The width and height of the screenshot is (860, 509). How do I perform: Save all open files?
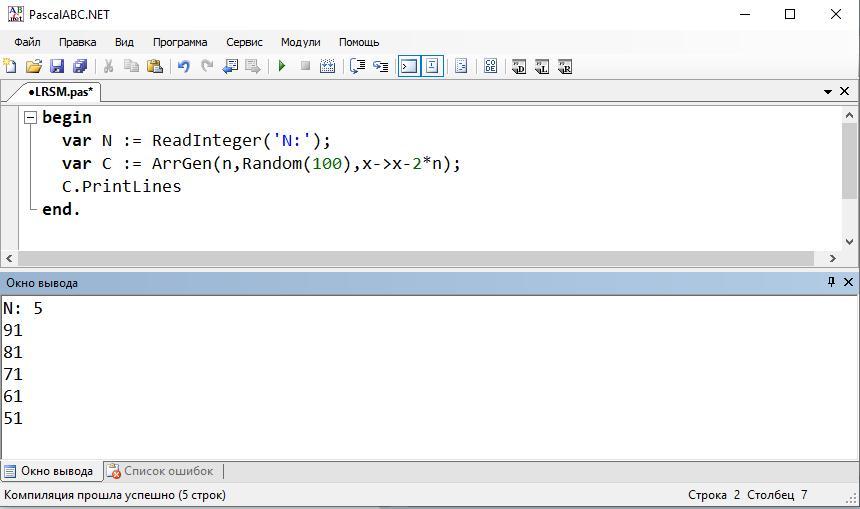80,66
